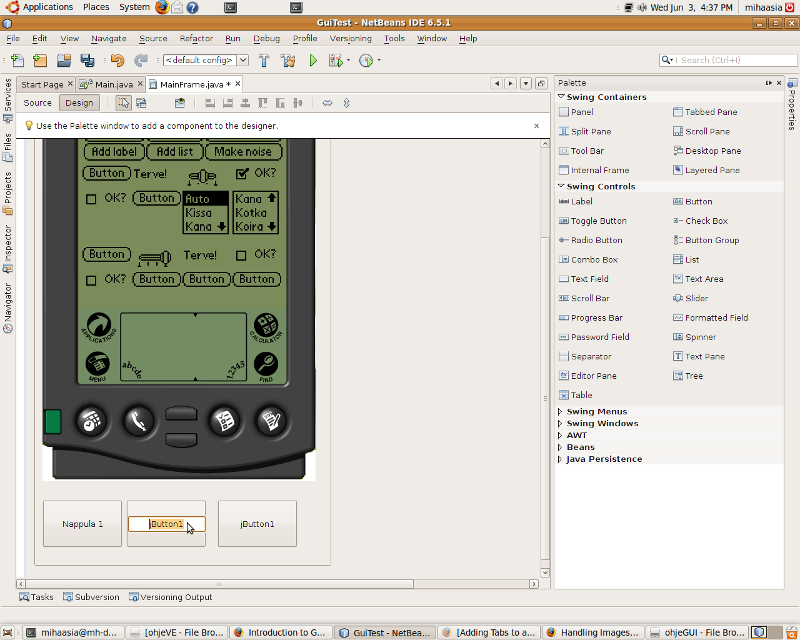This screenshot has width=800, height=640.
Task: Click the Profile Main Project icon
Action: pos(366,60)
